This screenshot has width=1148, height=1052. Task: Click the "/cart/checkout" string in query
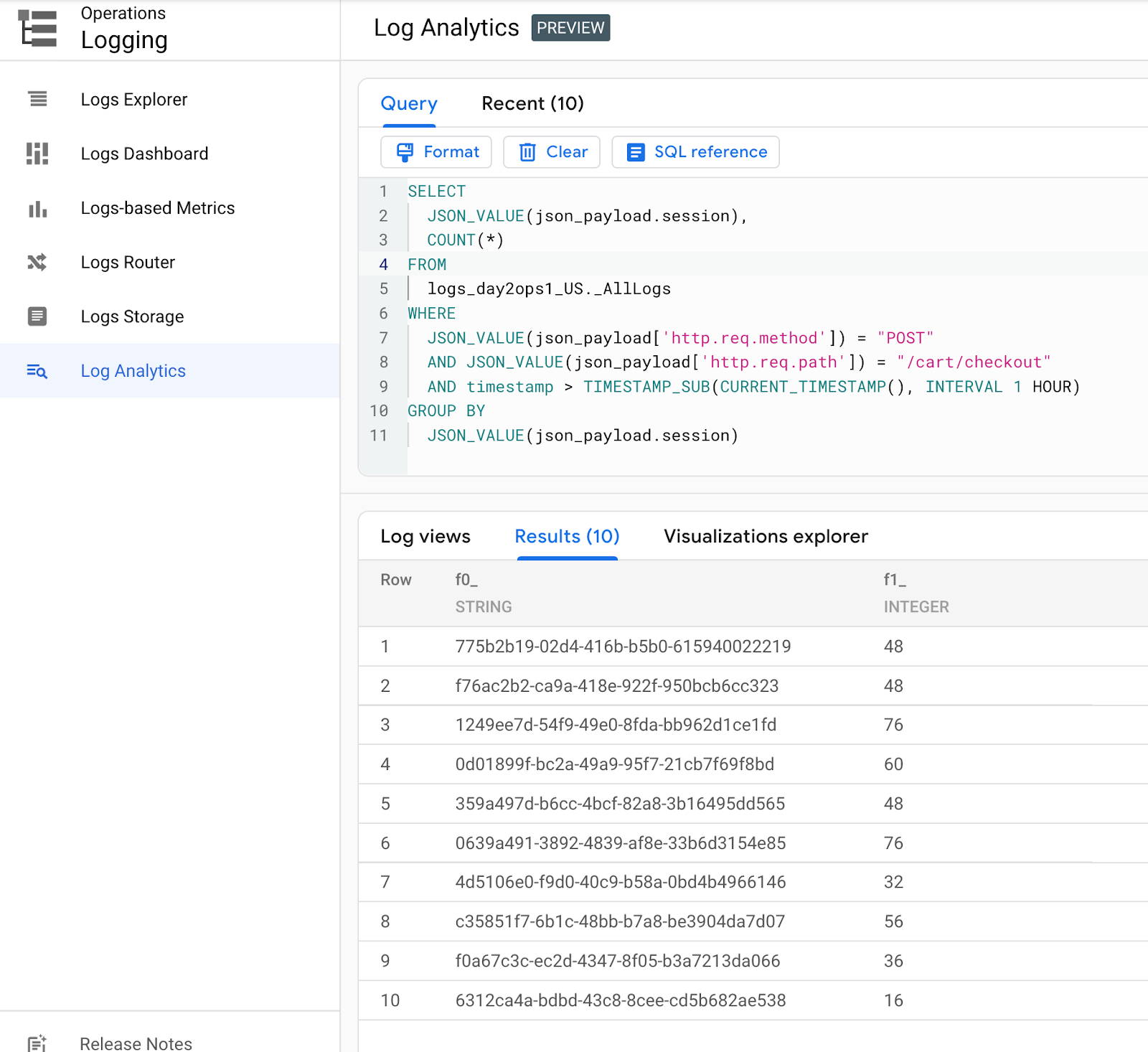click(974, 362)
